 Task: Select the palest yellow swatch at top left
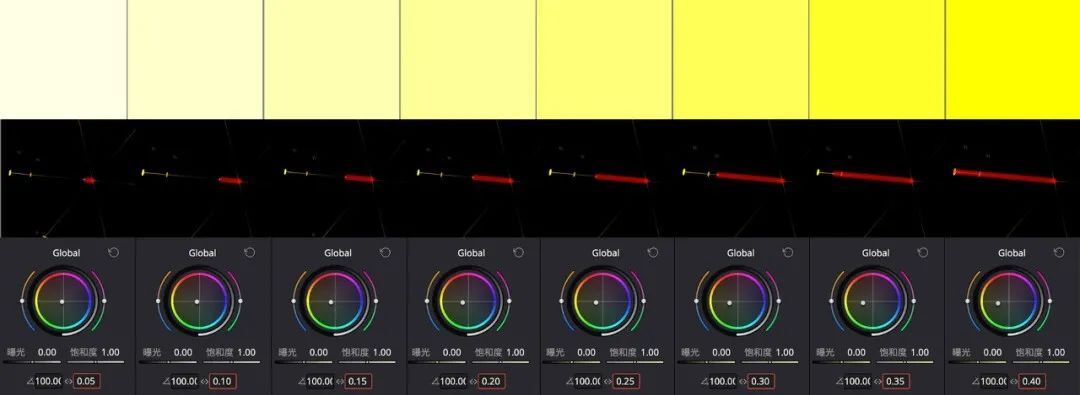click(x=63, y=59)
